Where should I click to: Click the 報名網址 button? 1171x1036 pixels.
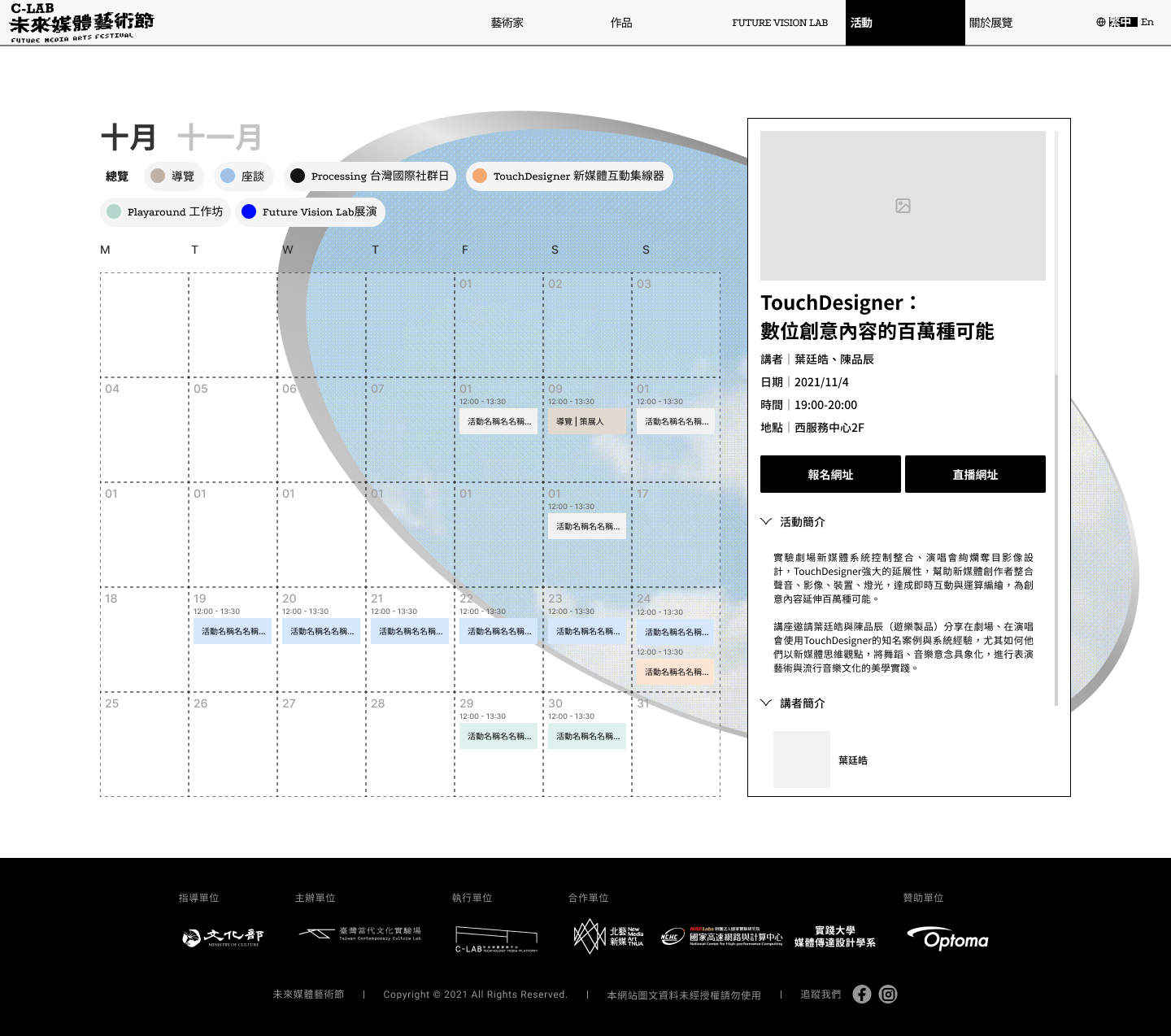(830, 474)
